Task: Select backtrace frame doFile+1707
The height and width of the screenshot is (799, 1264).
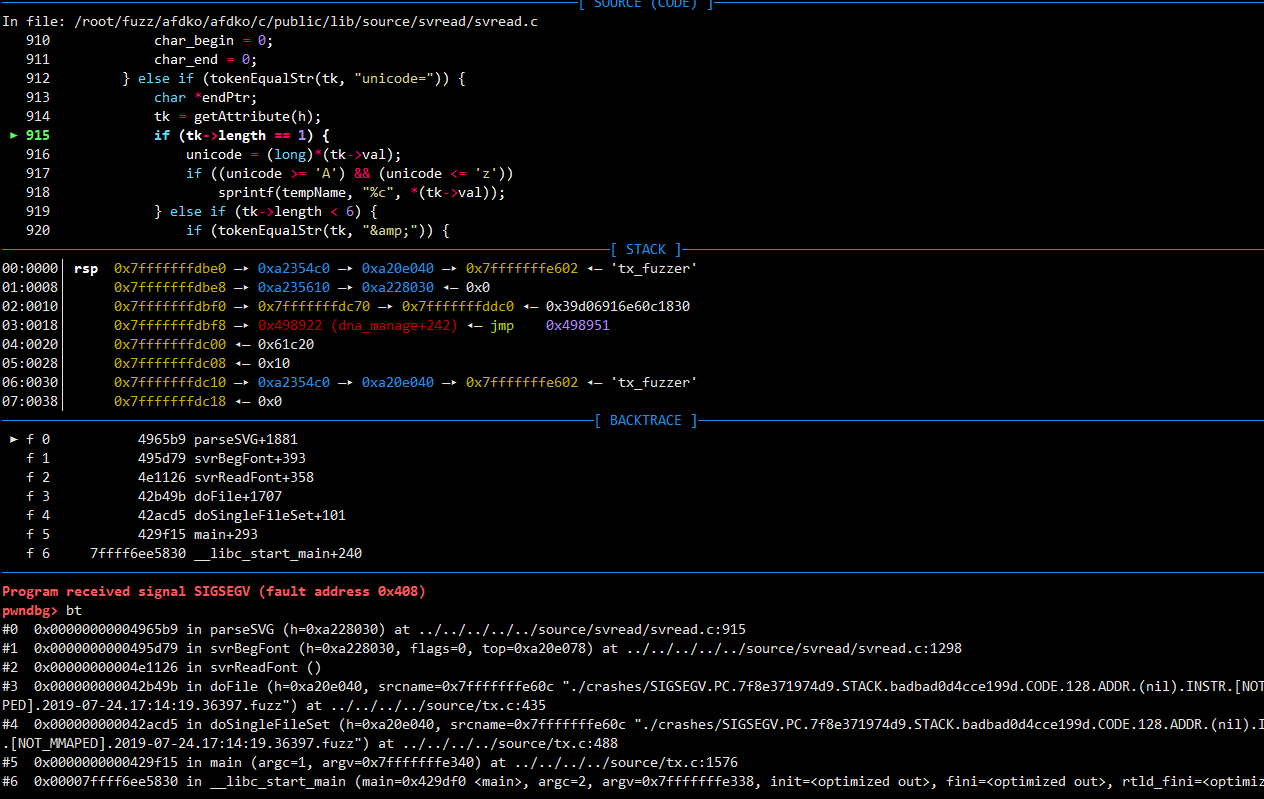Action: (x=238, y=496)
